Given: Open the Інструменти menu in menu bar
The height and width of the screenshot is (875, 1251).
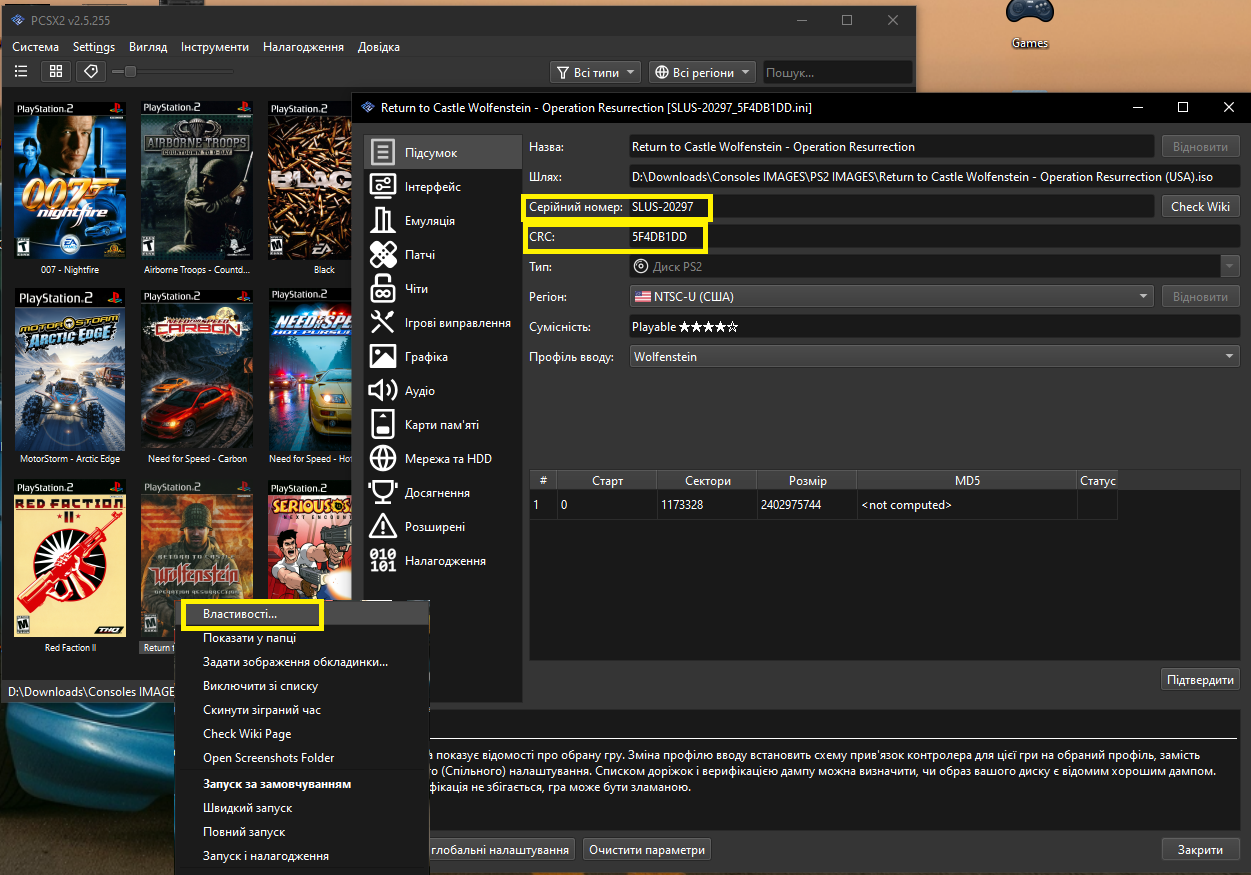Looking at the screenshot, I should coord(215,47).
